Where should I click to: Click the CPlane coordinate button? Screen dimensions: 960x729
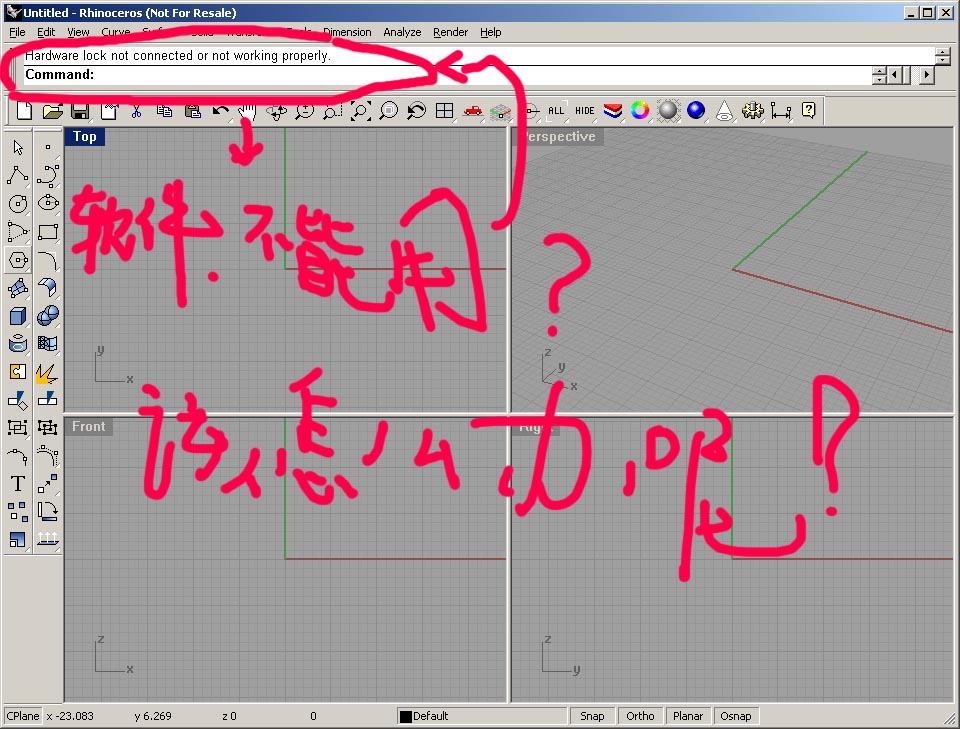pyautogui.click(x=23, y=716)
